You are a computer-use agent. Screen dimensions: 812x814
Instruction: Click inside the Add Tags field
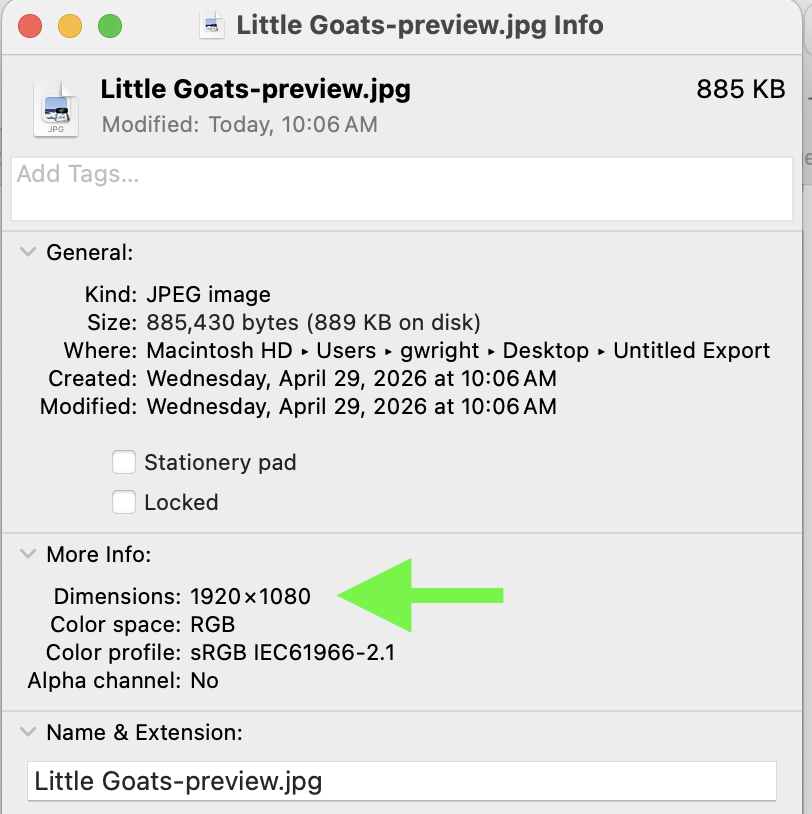click(400, 189)
